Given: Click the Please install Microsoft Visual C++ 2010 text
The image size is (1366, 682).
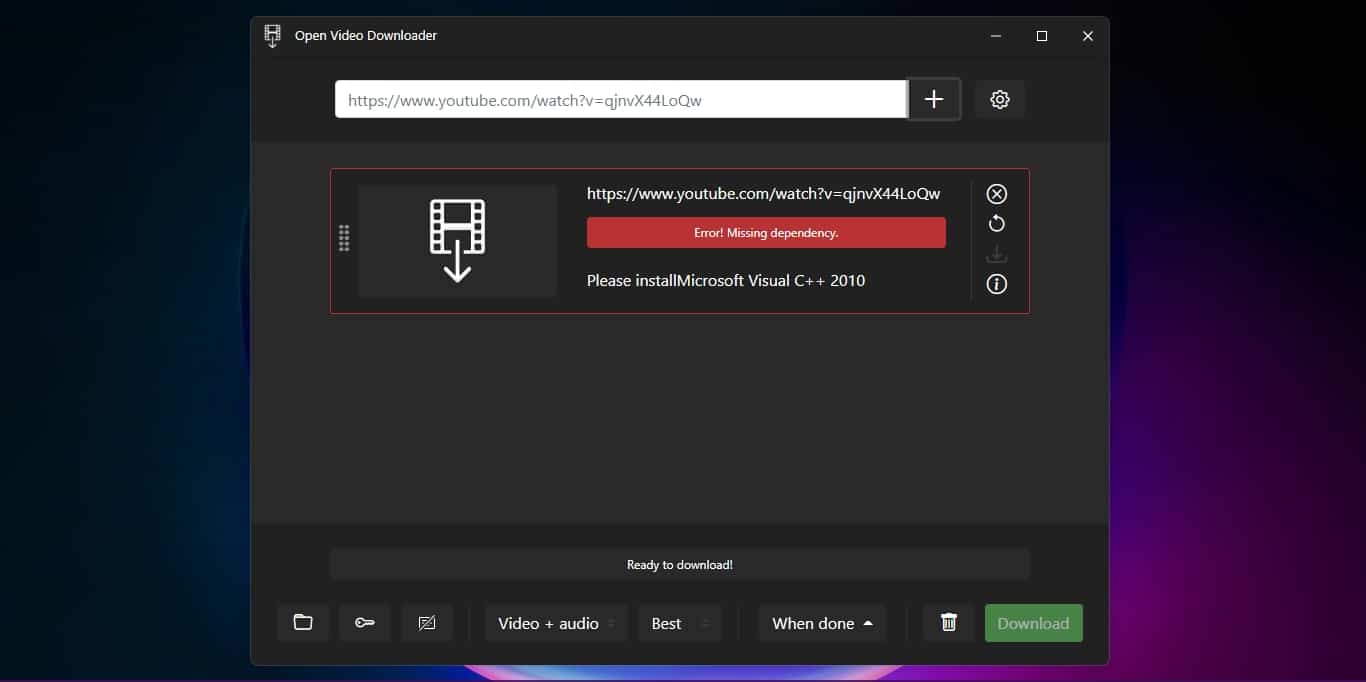Looking at the screenshot, I should click(726, 281).
